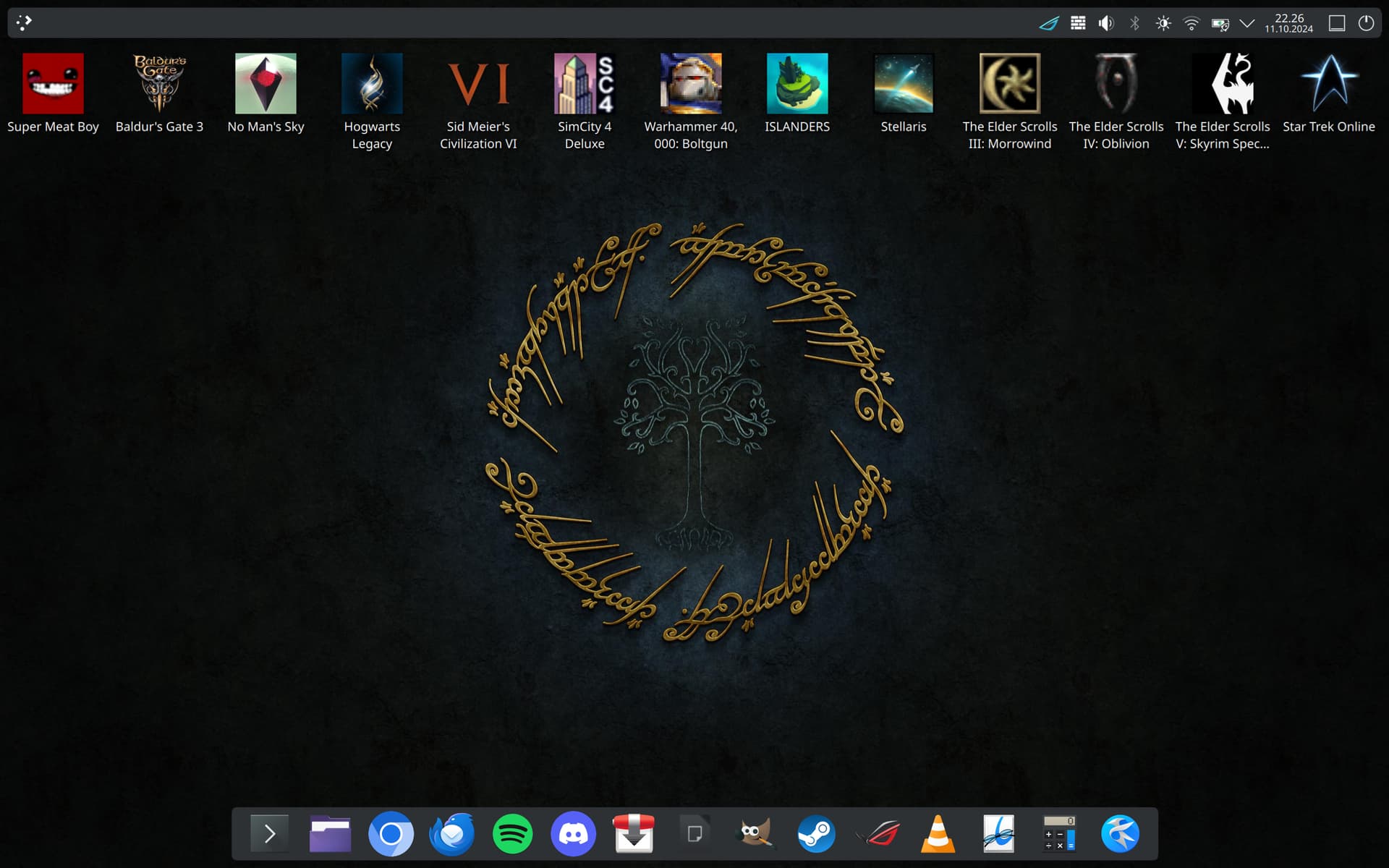Launch Chromium browser from the dock
1389x868 pixels.
tap(391, 834)
